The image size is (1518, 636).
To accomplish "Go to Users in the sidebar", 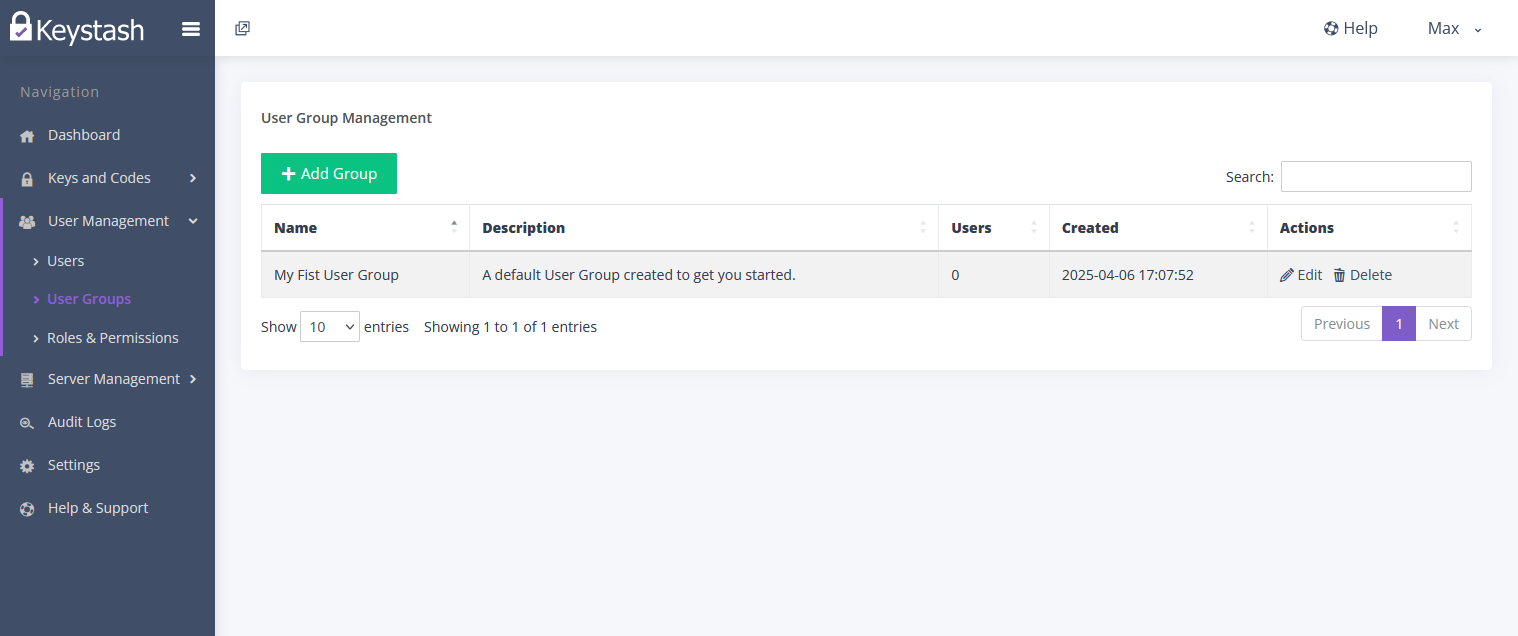I will (x=65, y=261).
